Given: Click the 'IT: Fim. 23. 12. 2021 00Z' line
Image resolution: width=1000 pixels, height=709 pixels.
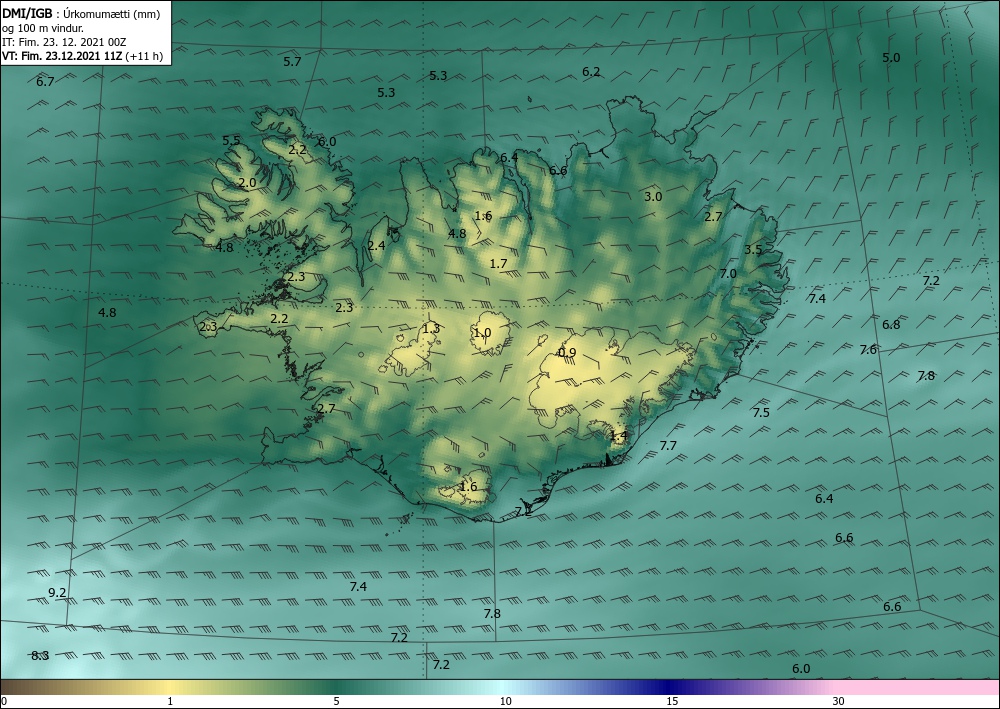Looking at the screenshot, I should pyautogui.click(x=64, y=42).
